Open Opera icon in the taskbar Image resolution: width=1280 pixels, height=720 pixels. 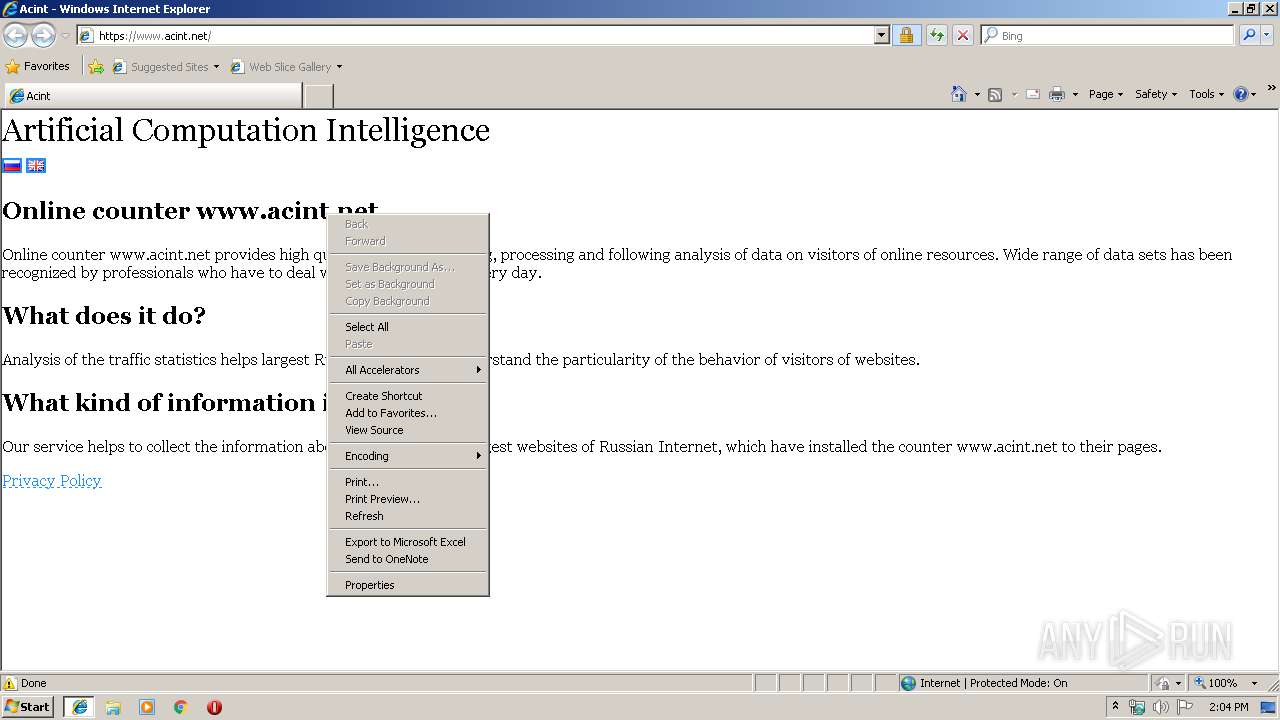coord(214,707)
